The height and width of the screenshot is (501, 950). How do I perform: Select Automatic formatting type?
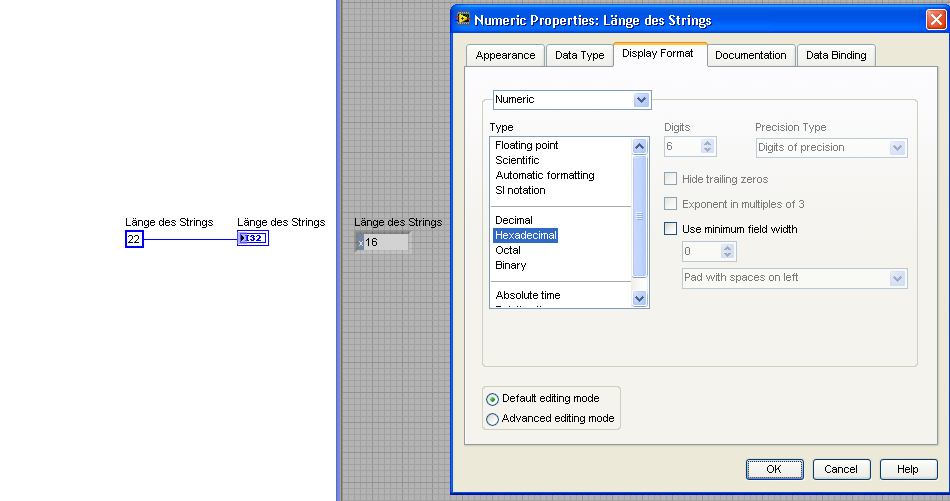click(x=545, y=175)
